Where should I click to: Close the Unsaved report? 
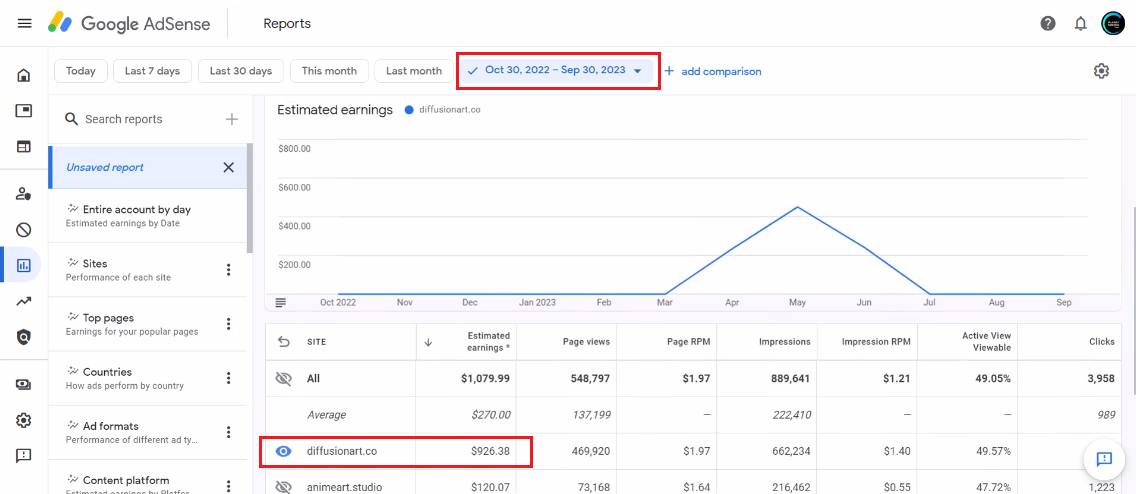[228, 167]
